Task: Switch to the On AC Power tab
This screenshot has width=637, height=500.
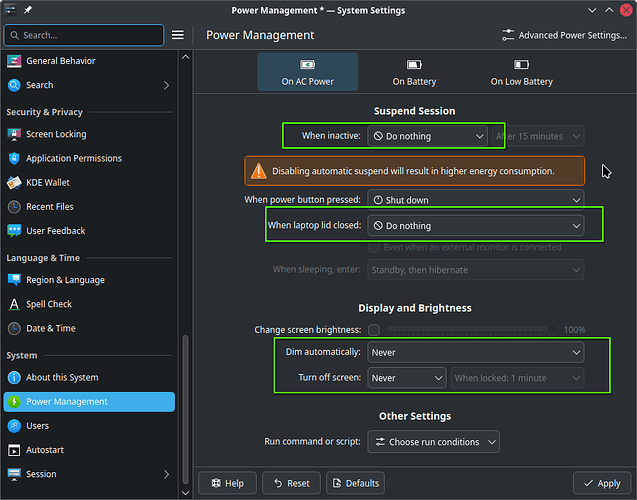Action: coord(308,72)
